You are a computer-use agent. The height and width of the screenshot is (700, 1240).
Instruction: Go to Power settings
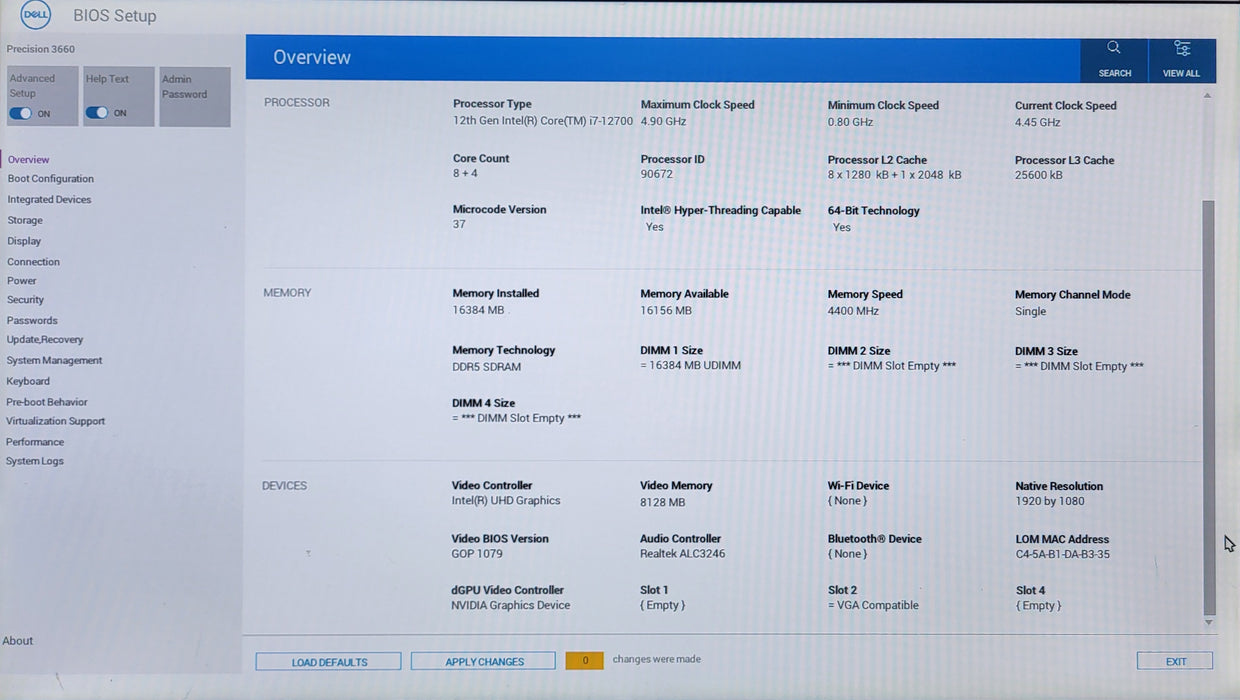tap(21, 281)
